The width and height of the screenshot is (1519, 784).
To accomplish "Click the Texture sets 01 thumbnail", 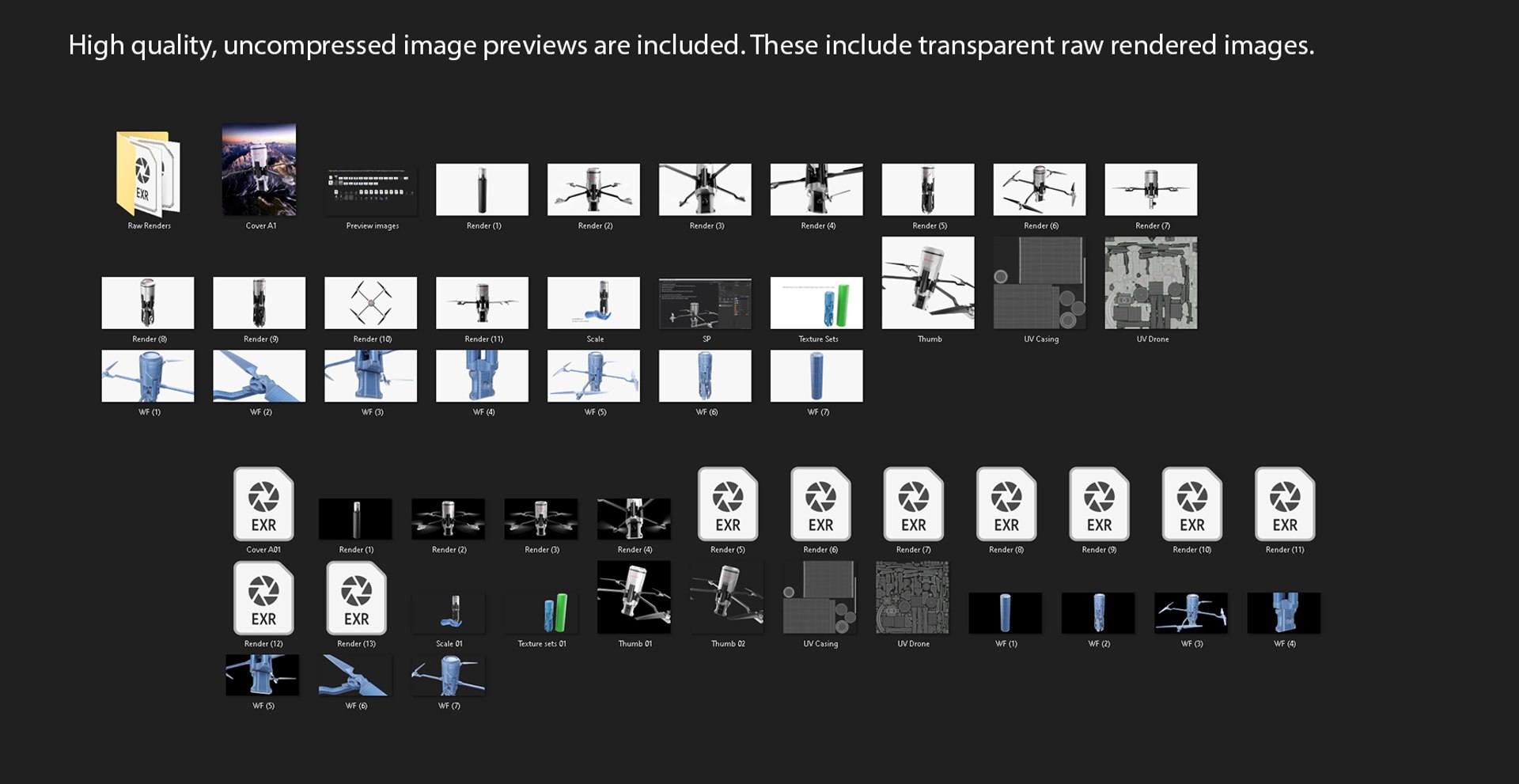I will pyautogui.click(x=541, y=612).
